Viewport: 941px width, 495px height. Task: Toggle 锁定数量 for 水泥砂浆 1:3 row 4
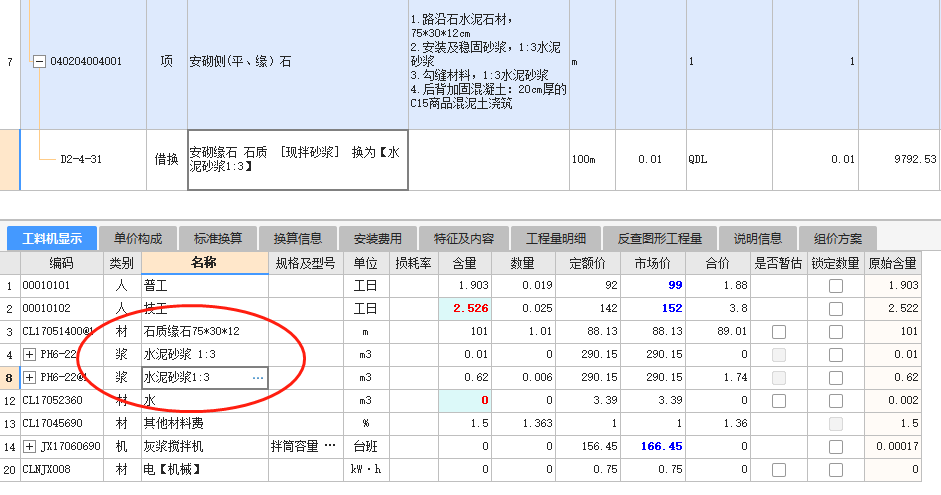[835, 355]
